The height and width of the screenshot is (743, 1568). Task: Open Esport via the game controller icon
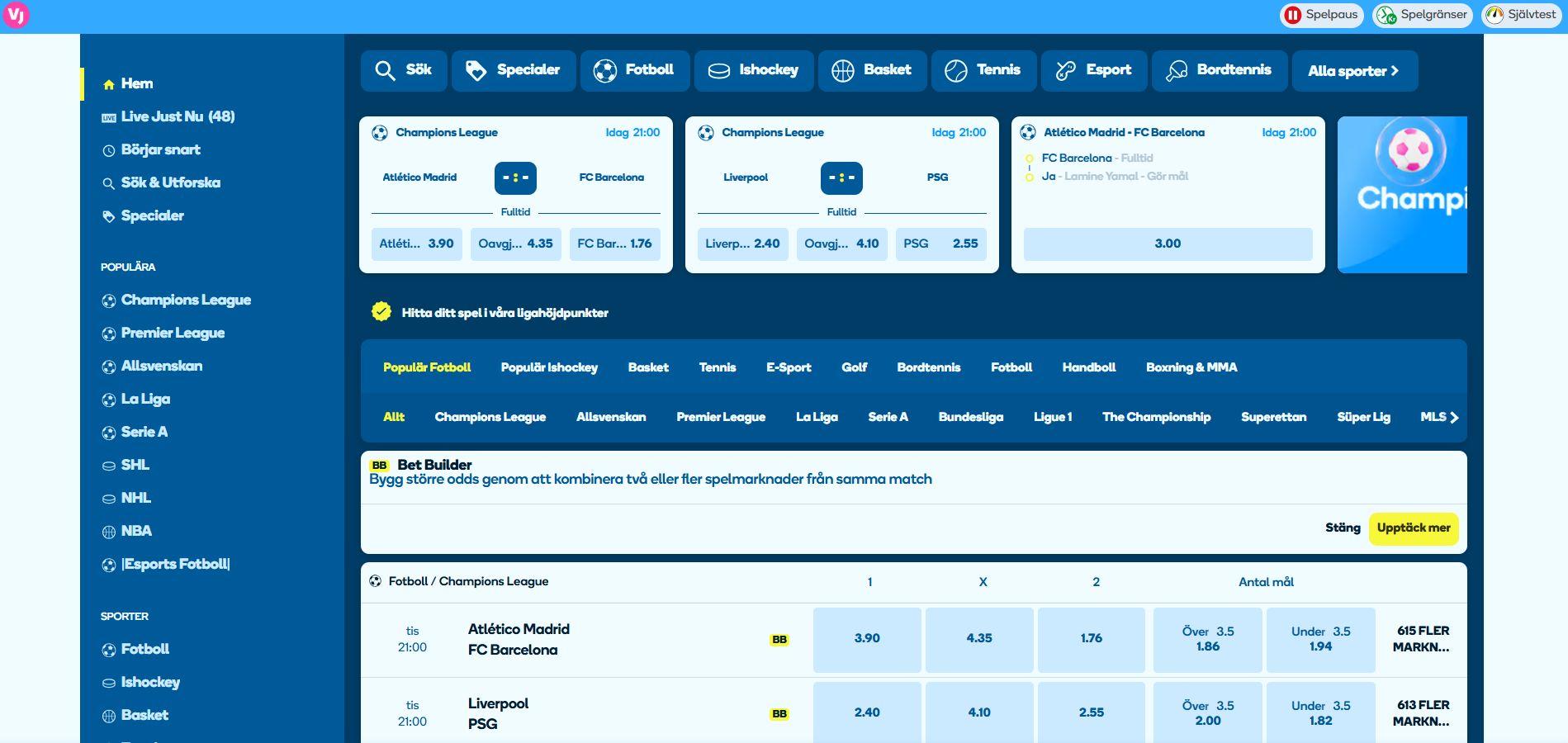click(x=1065, y=70)
